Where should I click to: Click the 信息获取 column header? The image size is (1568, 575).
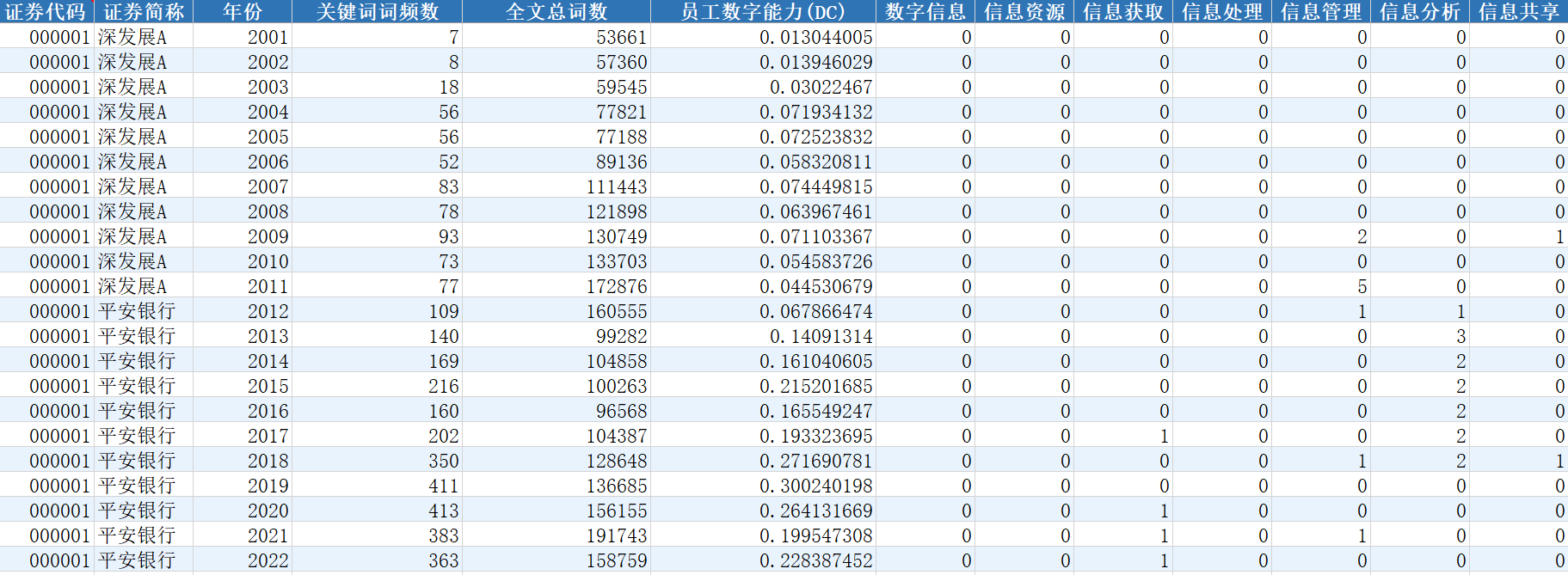tap(1123, 11)
